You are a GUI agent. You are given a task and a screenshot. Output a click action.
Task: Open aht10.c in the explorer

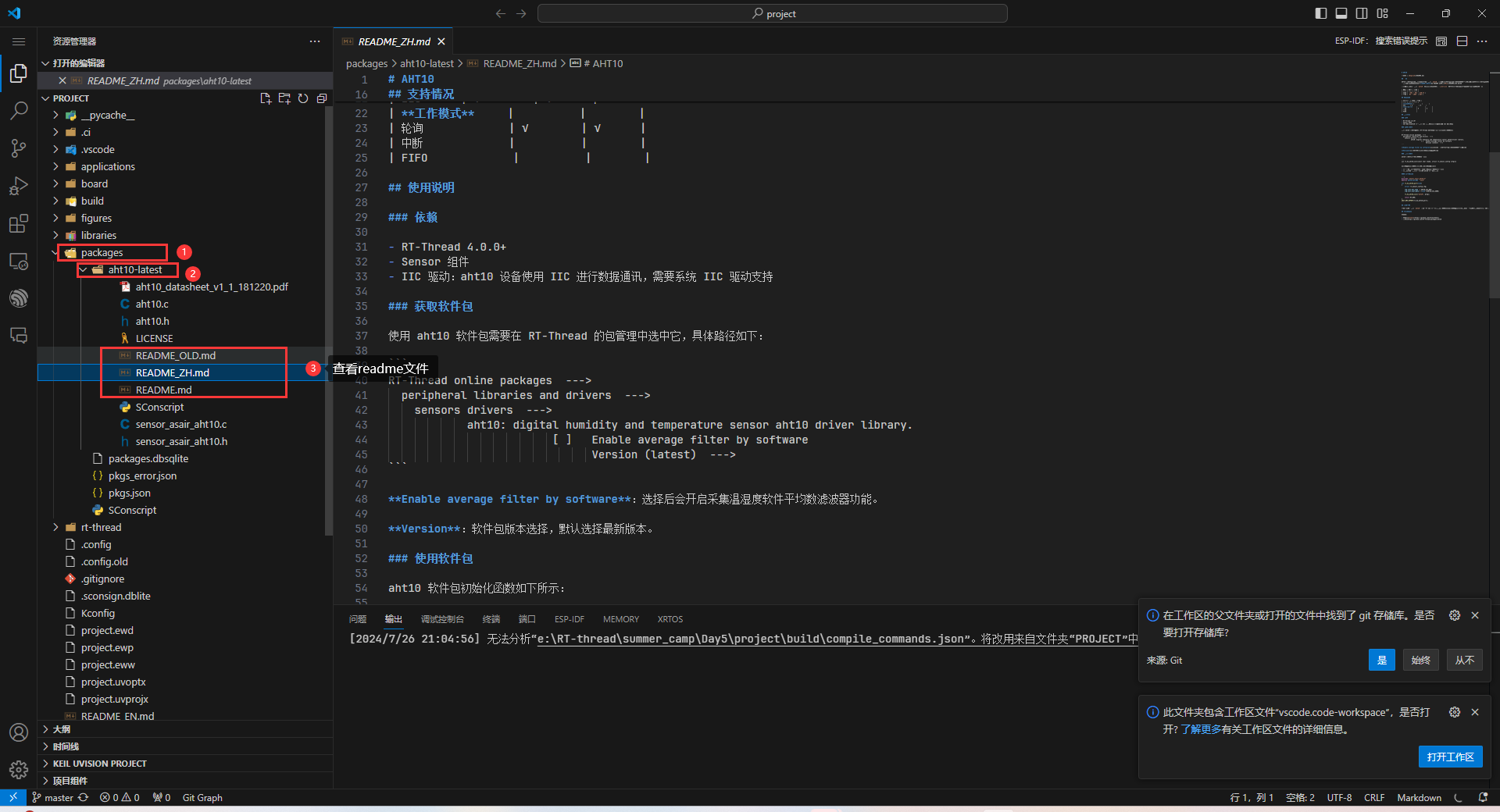[152, 304]
